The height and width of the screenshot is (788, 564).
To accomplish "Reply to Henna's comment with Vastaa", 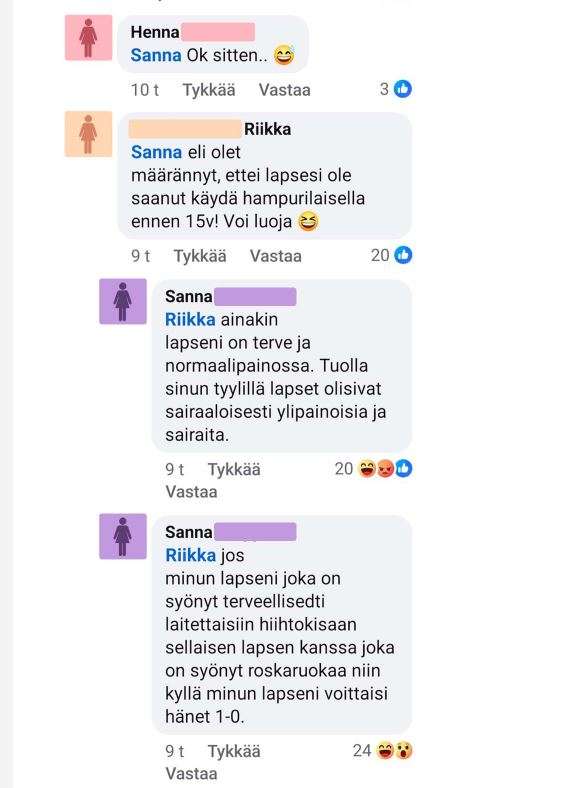I will point(285,90).
